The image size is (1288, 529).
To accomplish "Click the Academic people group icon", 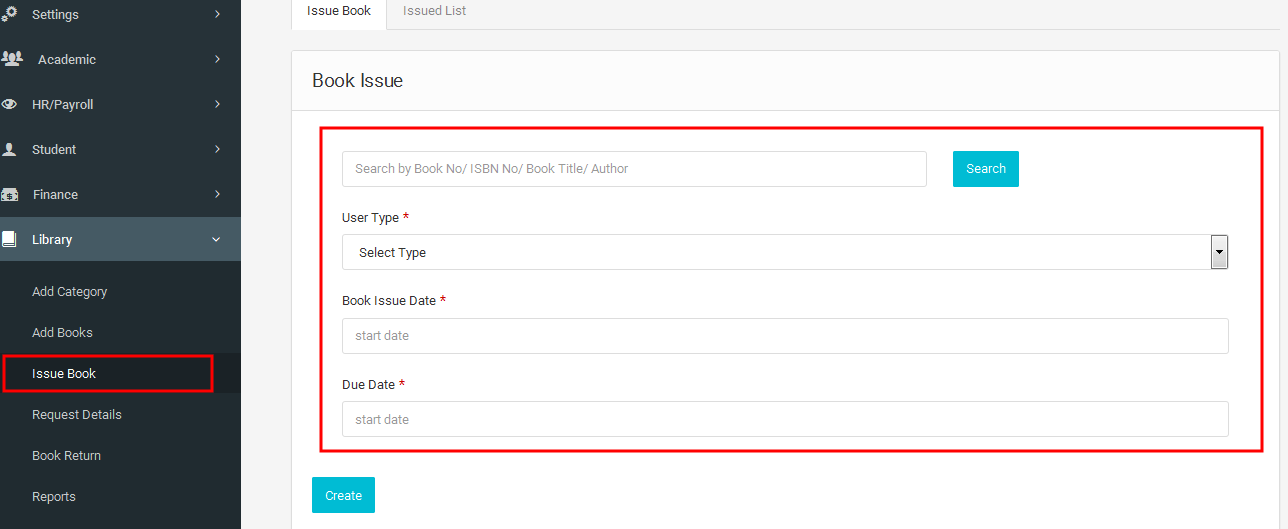I will click(12, 59).
